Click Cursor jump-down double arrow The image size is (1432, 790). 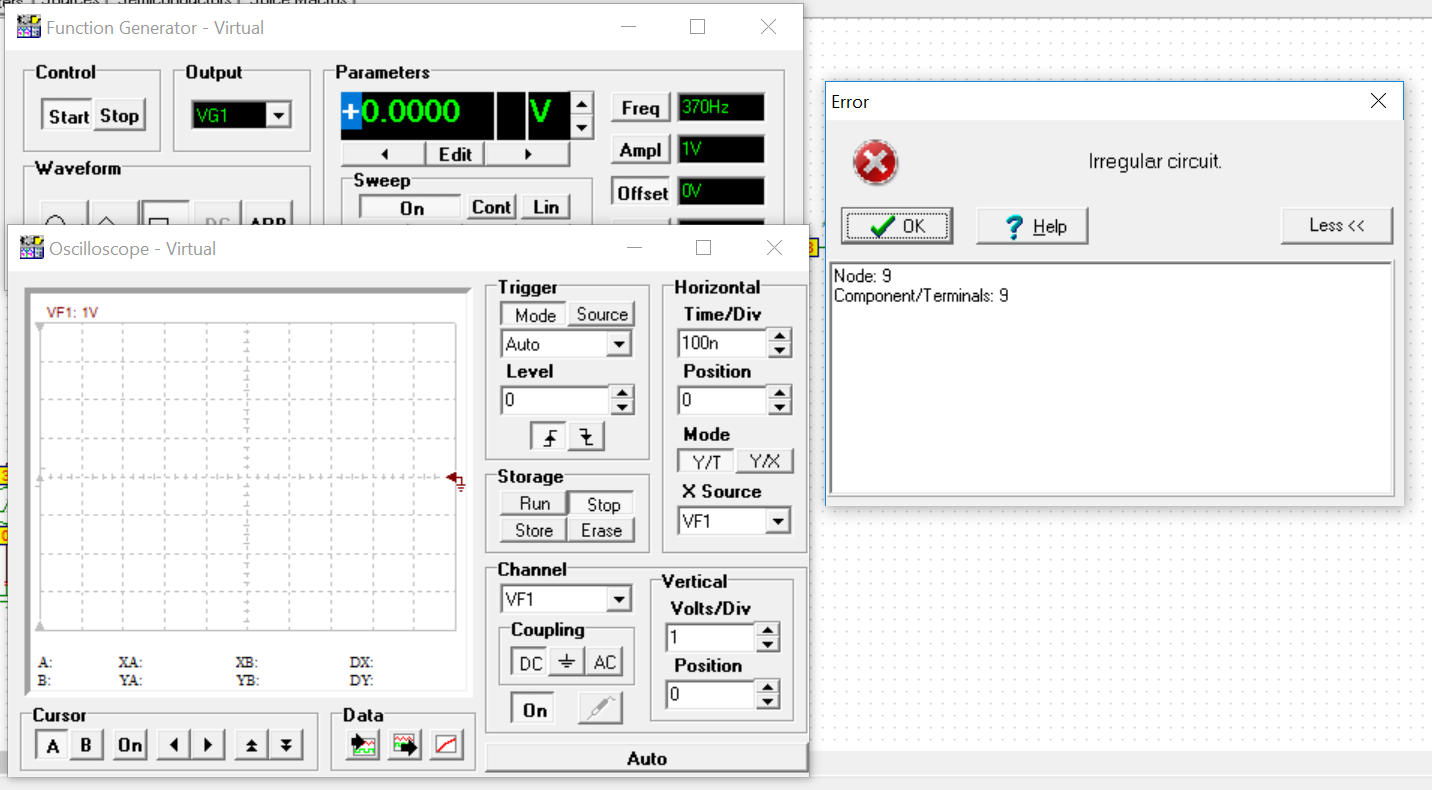click(286, 745)
